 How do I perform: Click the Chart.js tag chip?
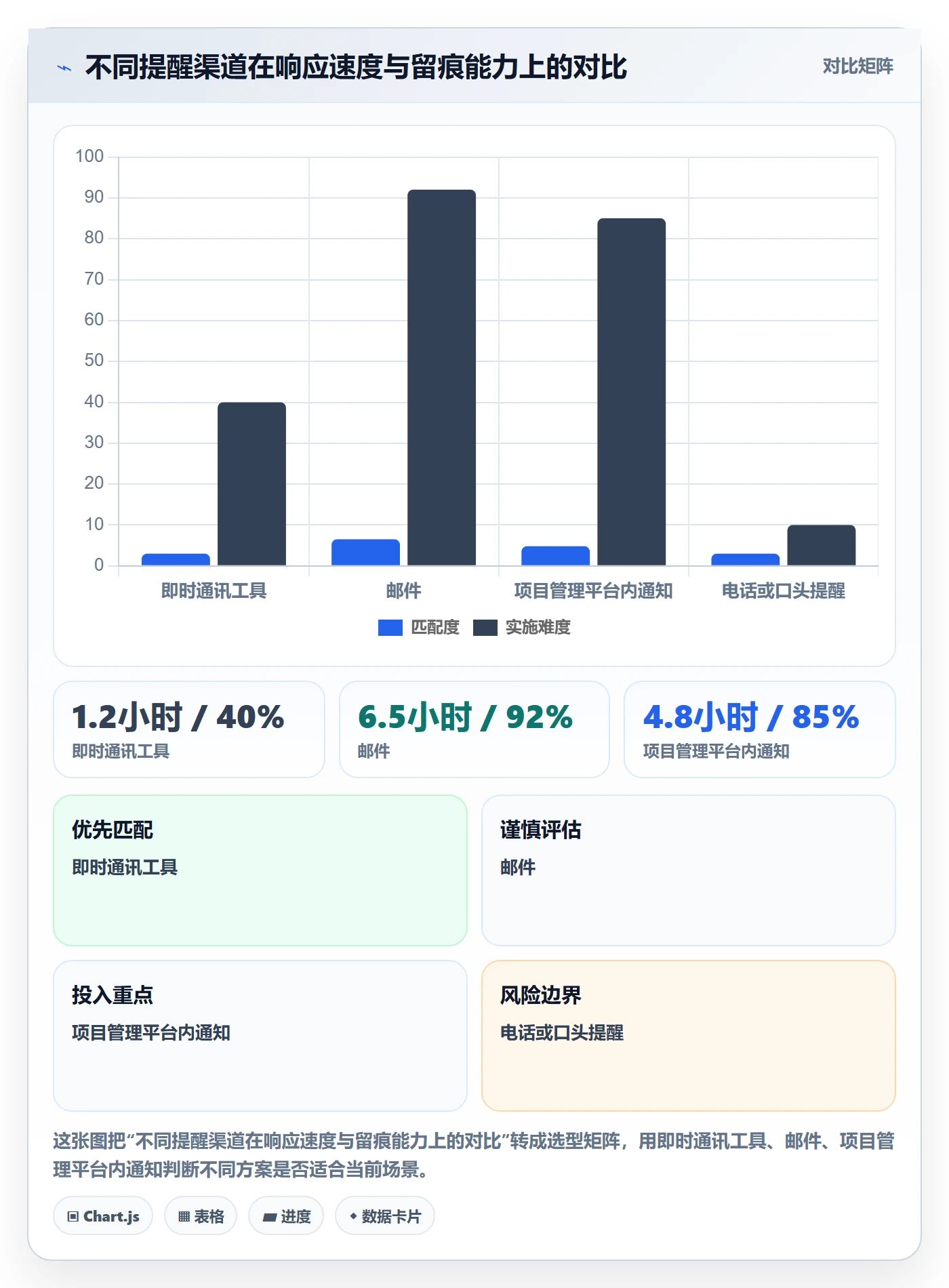(x=103, y=1216)
